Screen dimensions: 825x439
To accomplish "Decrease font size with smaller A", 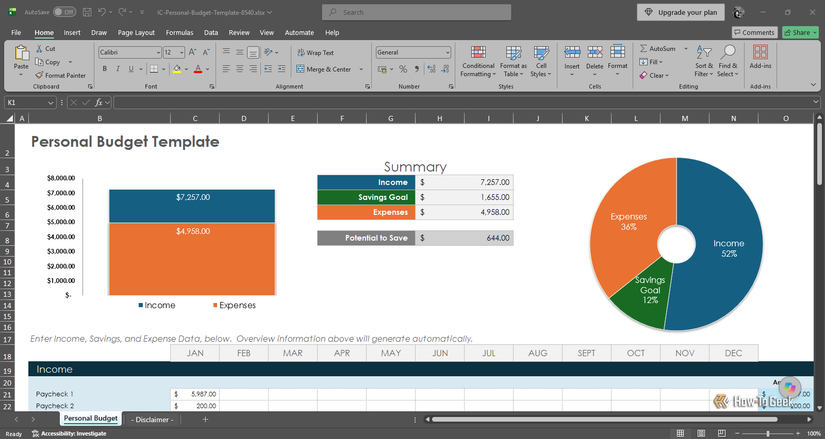I will point(206,52).
